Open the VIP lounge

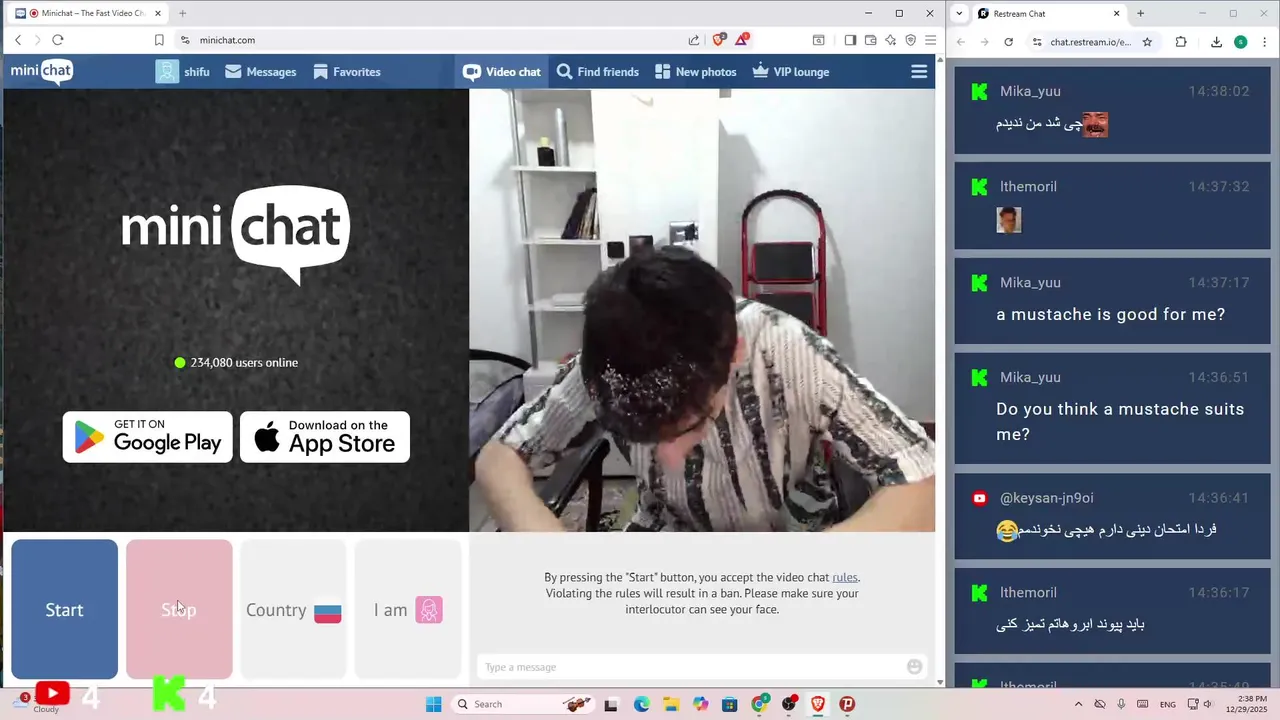click(790, 72)
